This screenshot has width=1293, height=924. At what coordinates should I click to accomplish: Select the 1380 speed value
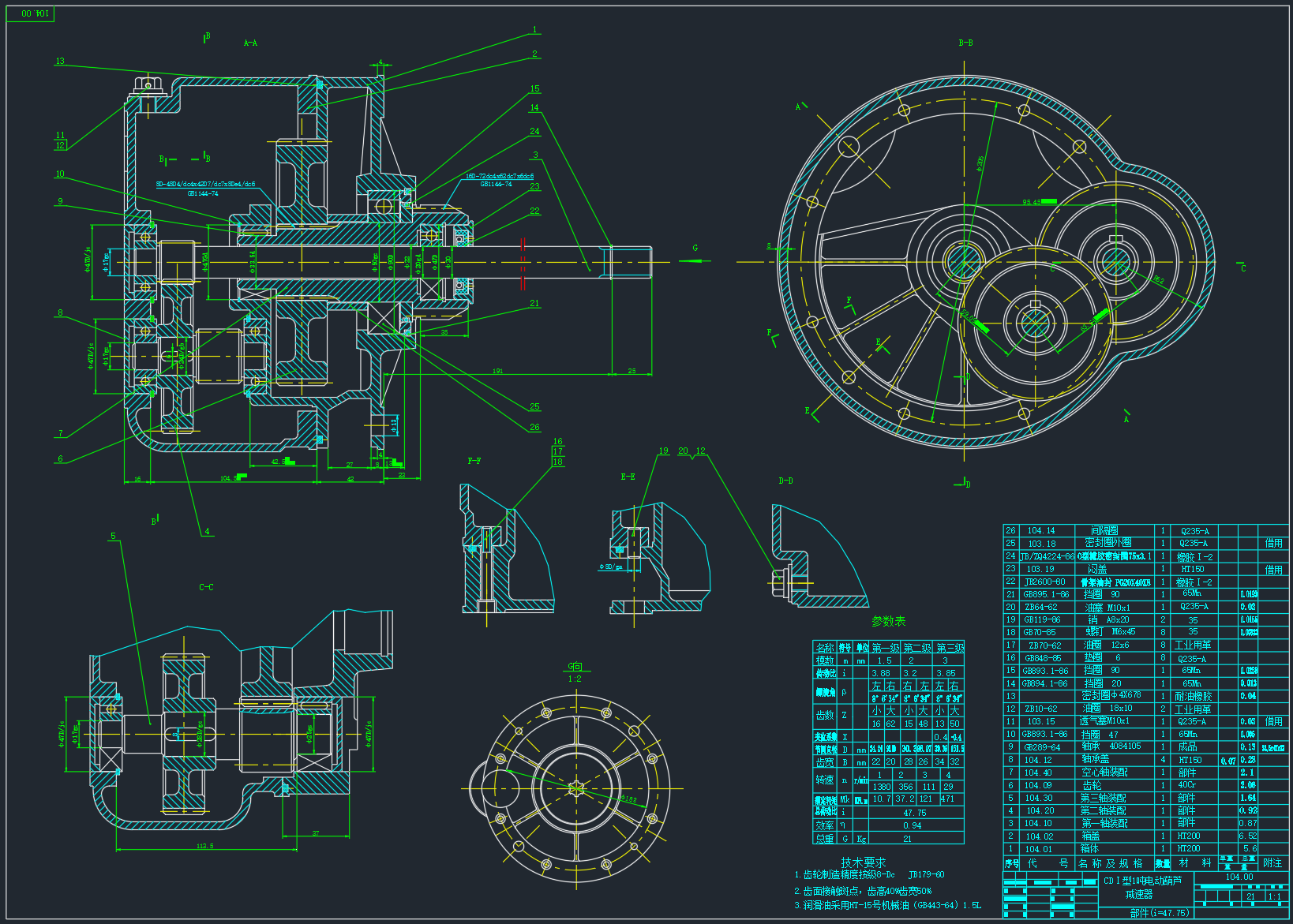881,787
